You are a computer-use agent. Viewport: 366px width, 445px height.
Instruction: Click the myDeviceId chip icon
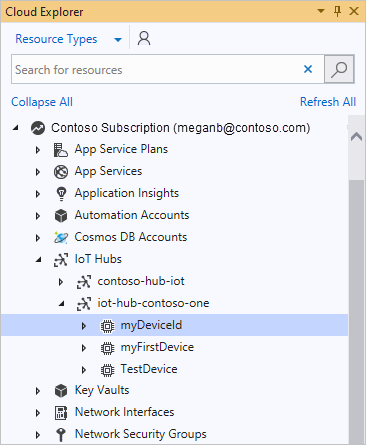107,326
